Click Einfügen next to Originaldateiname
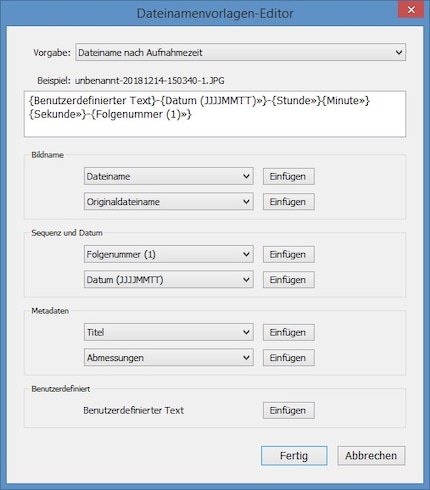Image resolution: width=430 pixels, height=490 pixels. click(288, 202)
